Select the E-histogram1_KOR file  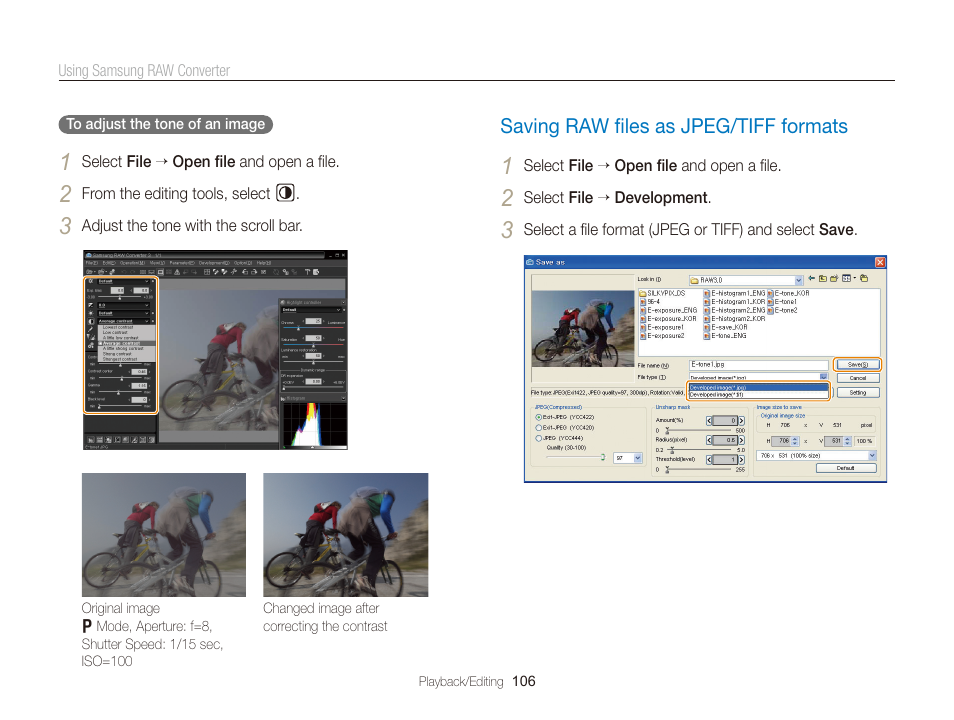pyautogui.click(x=734, y=302)
